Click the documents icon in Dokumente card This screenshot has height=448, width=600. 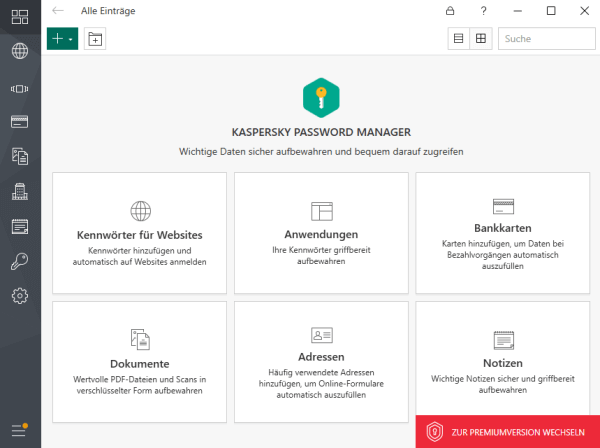(x=140, y=339)
